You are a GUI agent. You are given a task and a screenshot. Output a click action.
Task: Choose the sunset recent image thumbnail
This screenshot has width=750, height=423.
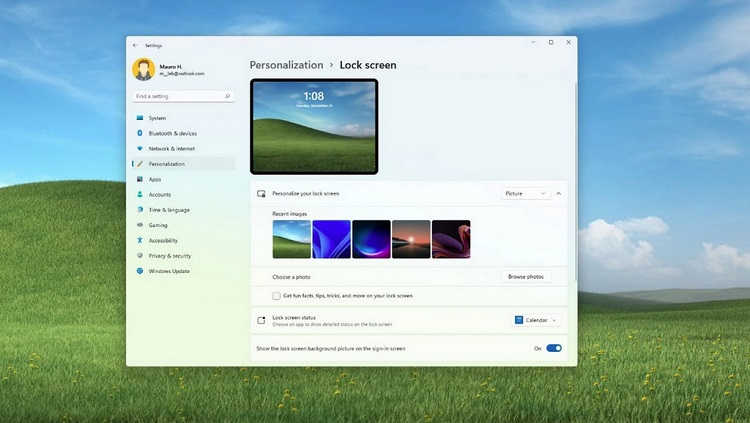(411, 239)
